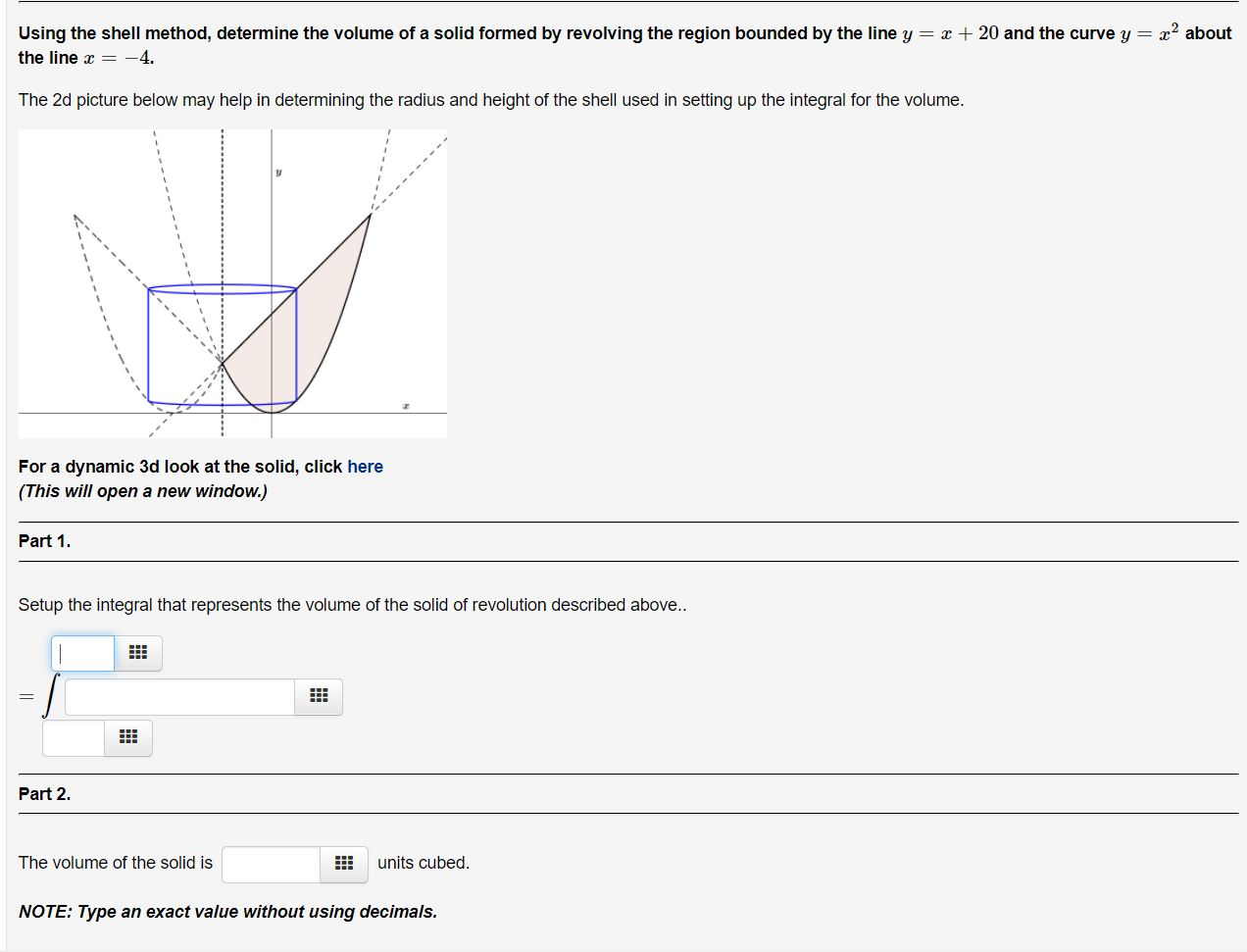Image resolution: width=1247 pixels, height=952 pixels.
Task: Click the NOTE about exact values
Action: click(x=227, y=911)
